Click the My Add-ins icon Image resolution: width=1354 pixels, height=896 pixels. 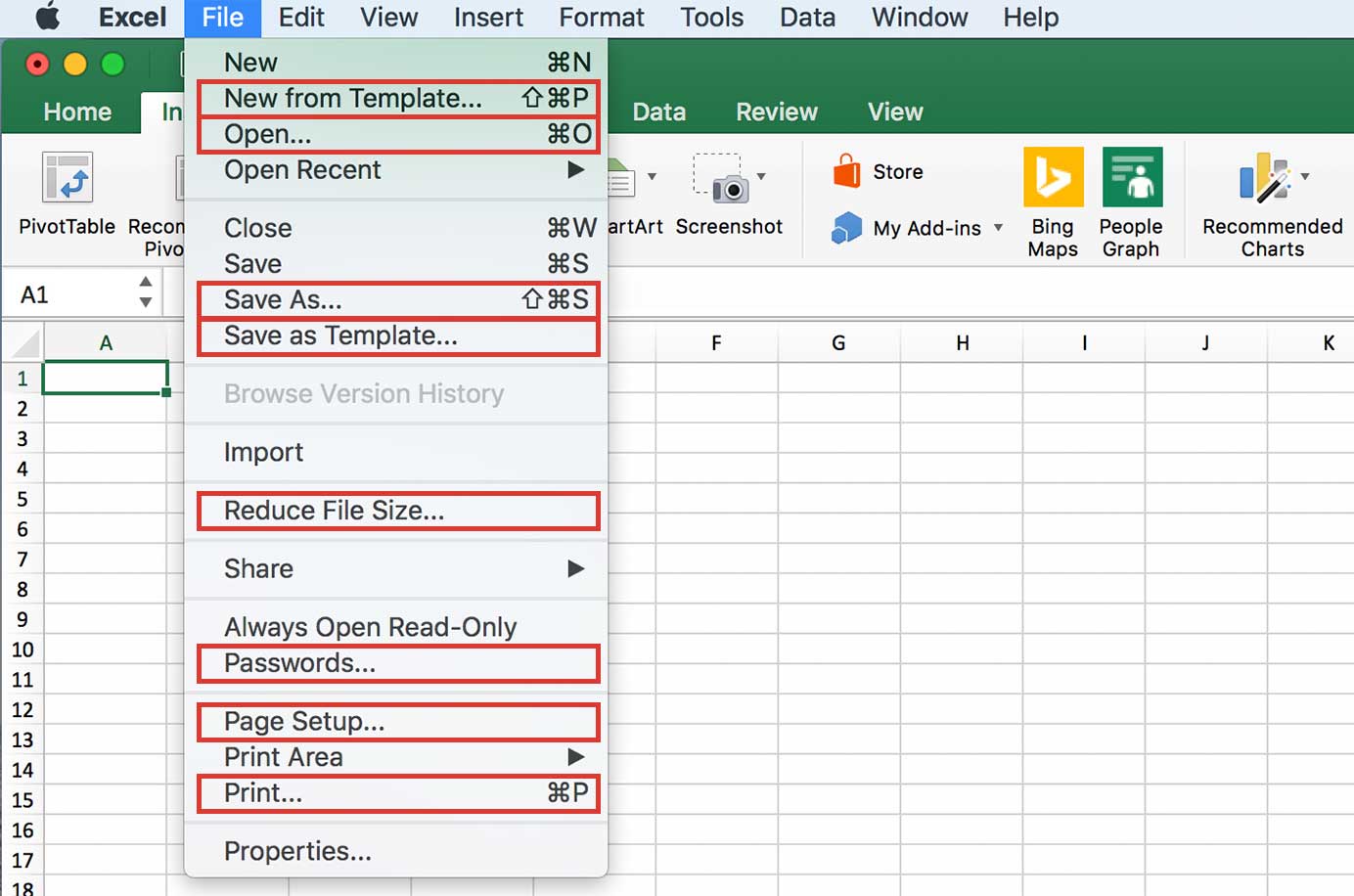pyautogui.click(x=846, y=228)
